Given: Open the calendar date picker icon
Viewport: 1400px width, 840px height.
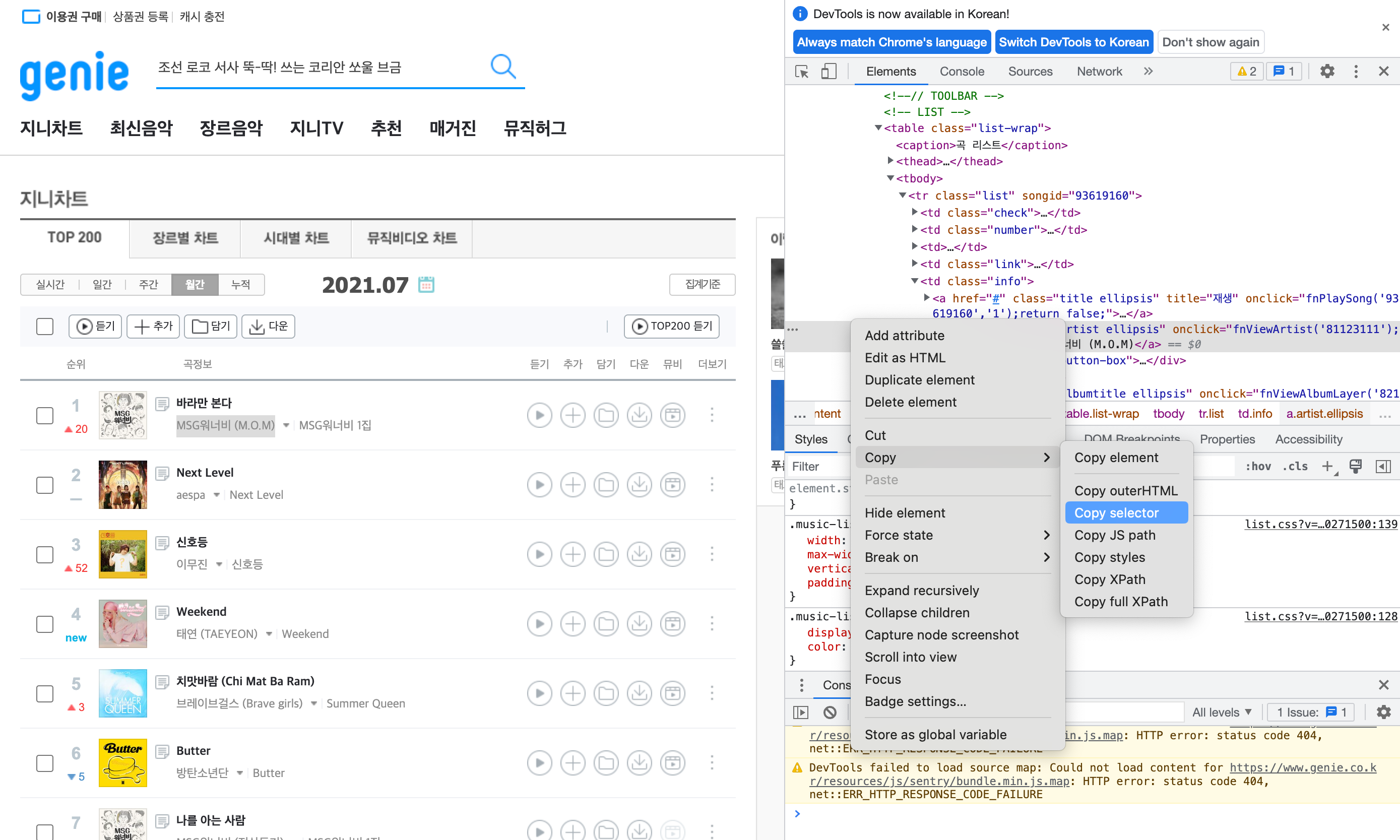Looking at the screenshot, I should click(x=426, y=284).
